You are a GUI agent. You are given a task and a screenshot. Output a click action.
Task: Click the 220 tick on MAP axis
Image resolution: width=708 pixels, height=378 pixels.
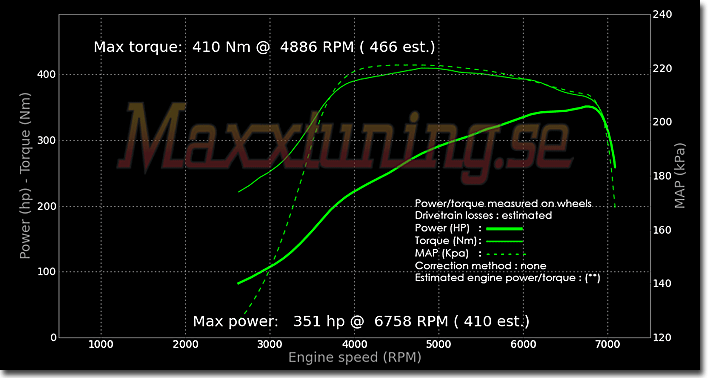[x=662, y=68]
